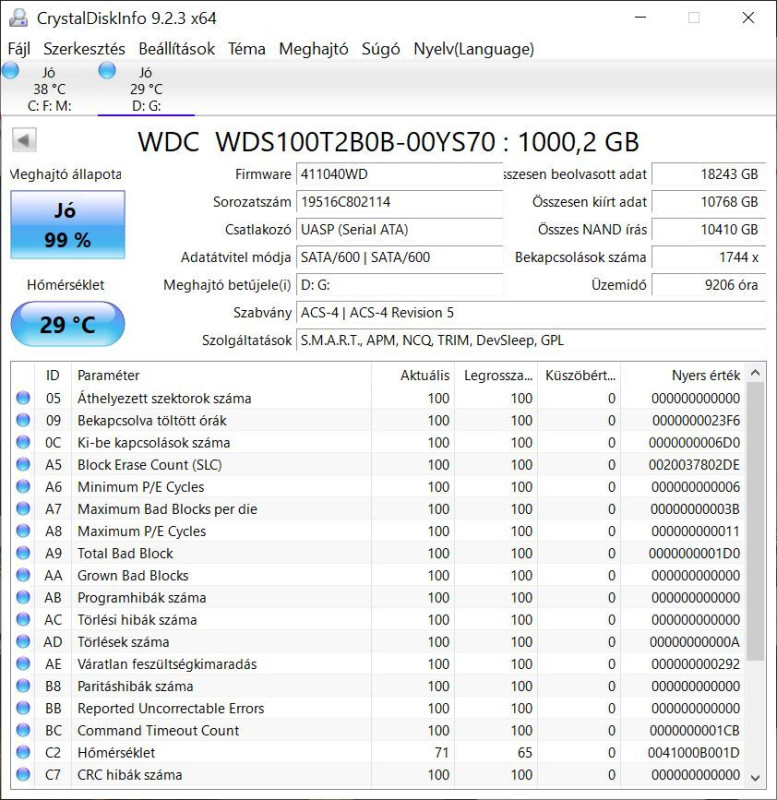This screenshot has width=777, height=800.
Task: Click the previous drive arrow button
Action: tap(24, 140)
